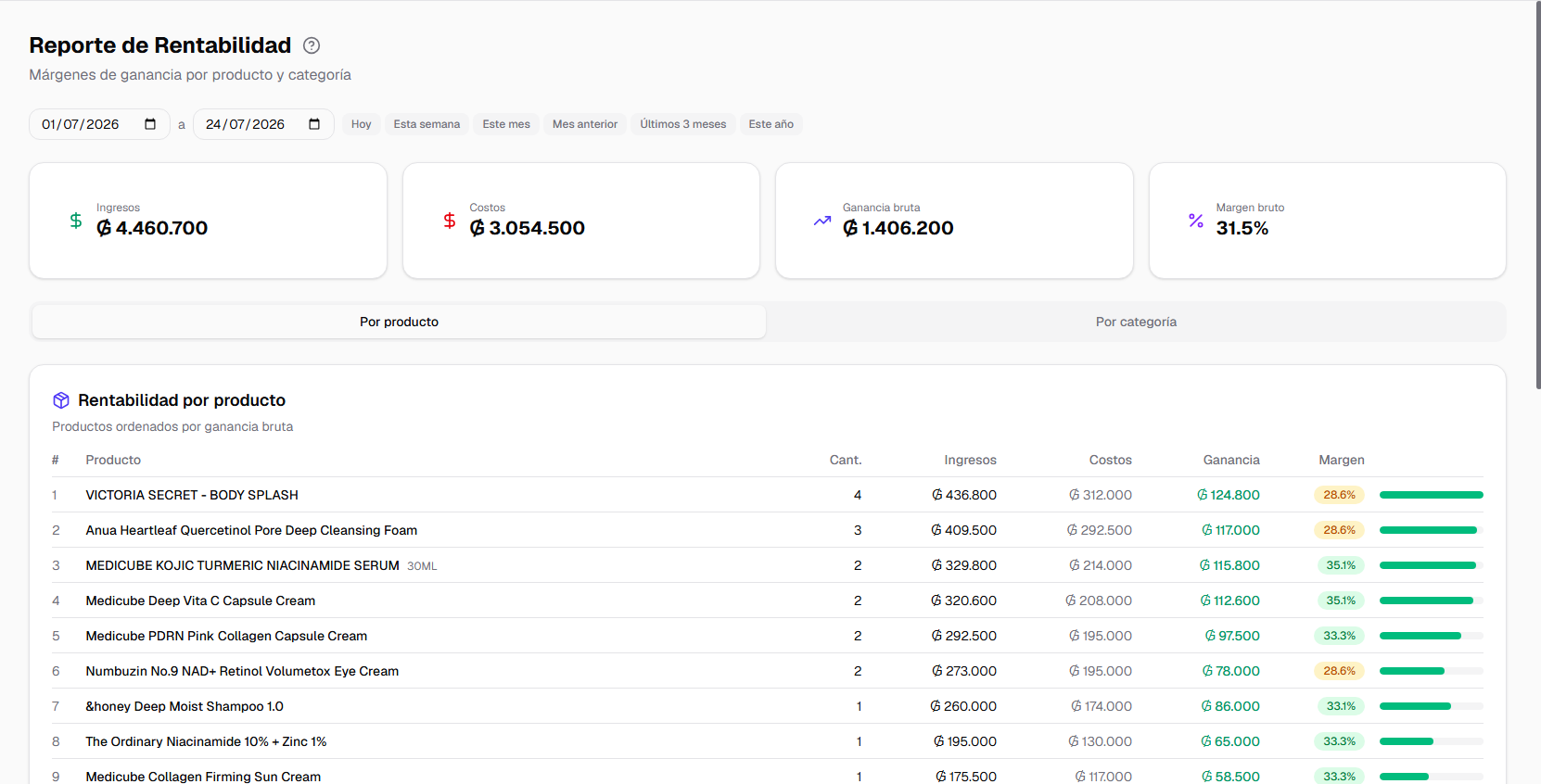Viewport: 1541px width, 784px height.
Task: Open calendar picker icon on the start date
Action: (x=150, y=124)
